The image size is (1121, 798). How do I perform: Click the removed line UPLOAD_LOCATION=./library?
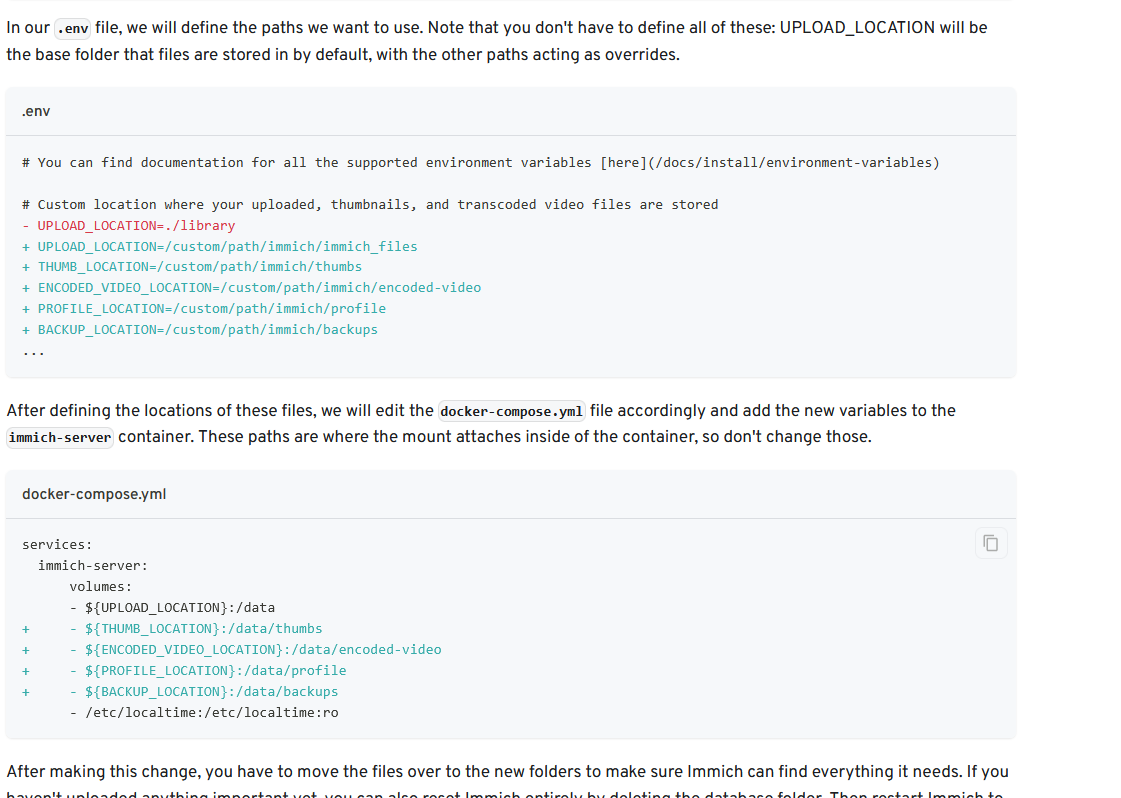point(129,225)
